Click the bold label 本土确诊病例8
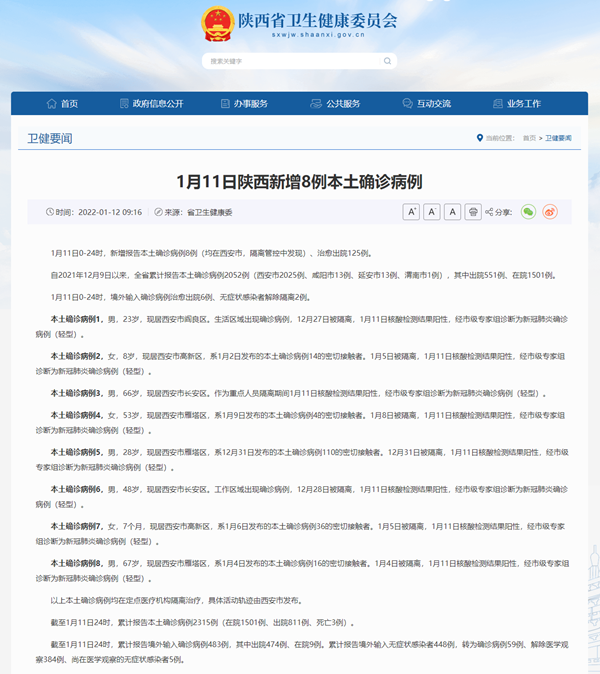 click(77, 564)
